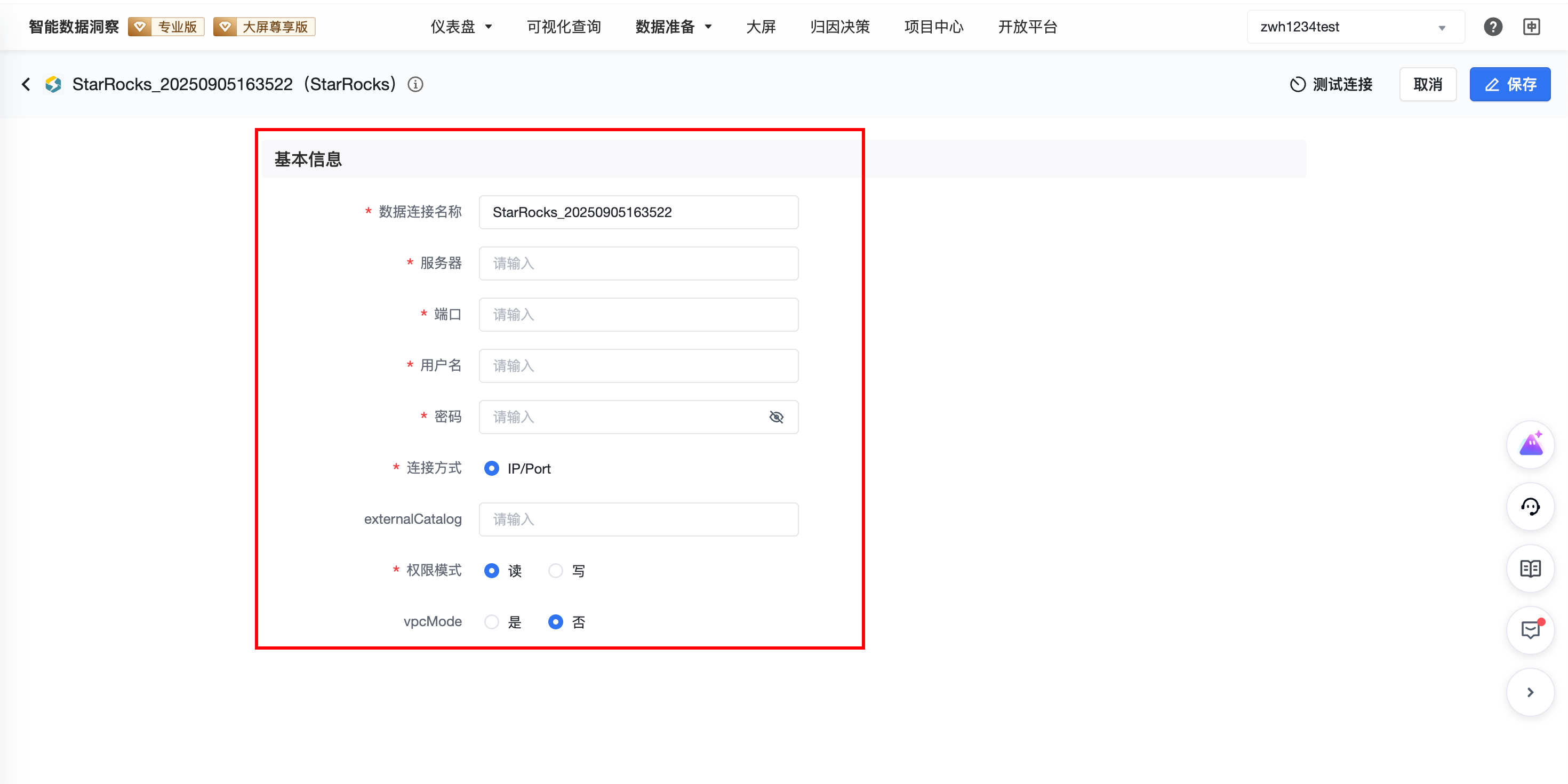The width and height of the screenshot is (1568, 784).
Task: Open the zwh1234test project dropdown
Action: coord(1355,27)
